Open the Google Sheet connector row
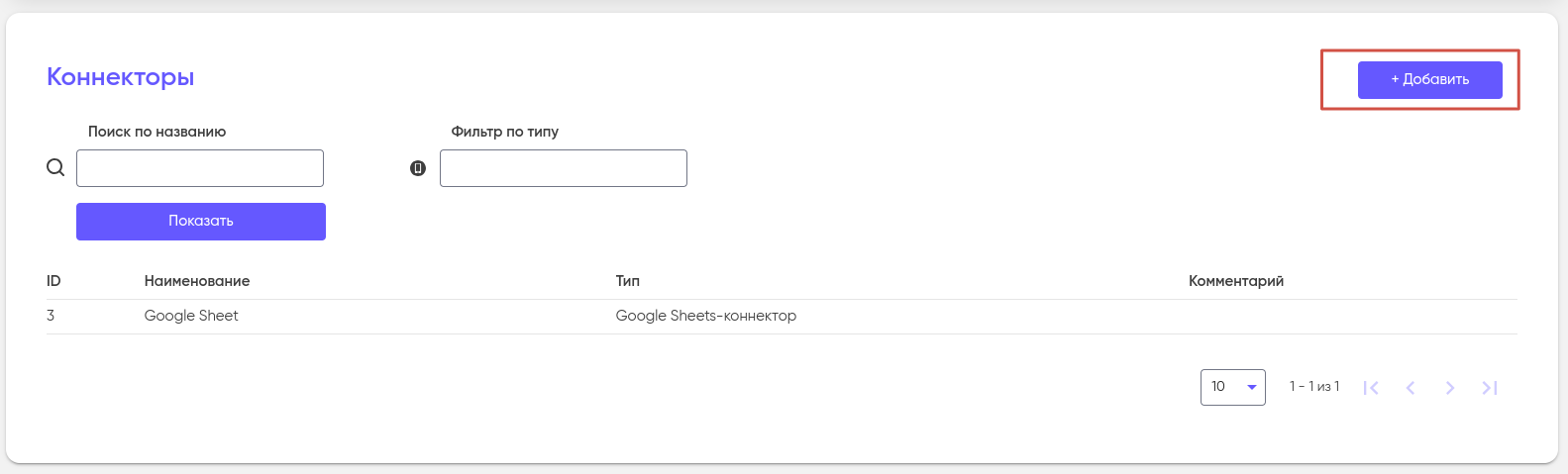Image resolution: width=1568 pixels, height=474 pixels. pos(191,316)
